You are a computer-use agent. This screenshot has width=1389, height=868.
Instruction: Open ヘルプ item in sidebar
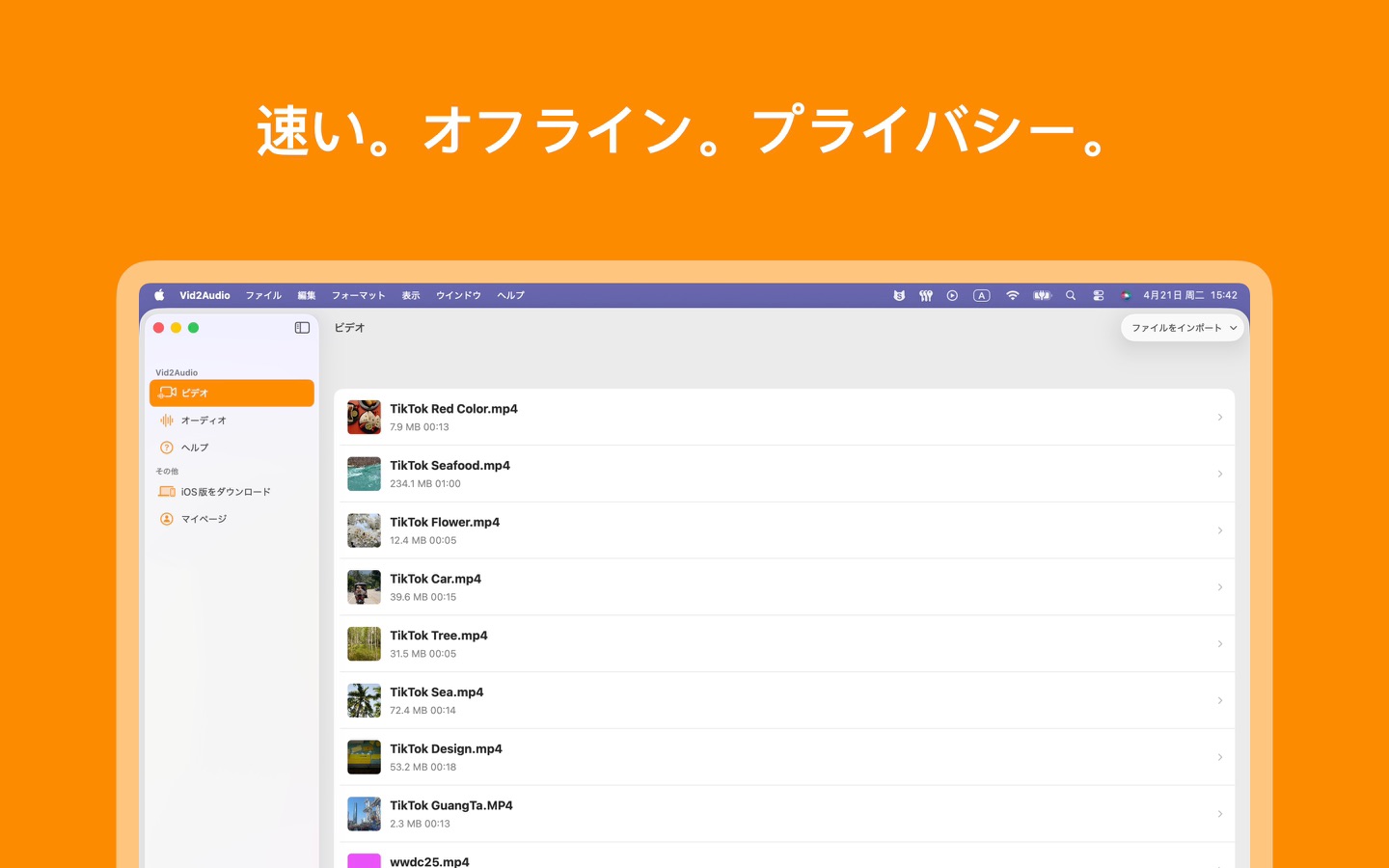(231, 448)
